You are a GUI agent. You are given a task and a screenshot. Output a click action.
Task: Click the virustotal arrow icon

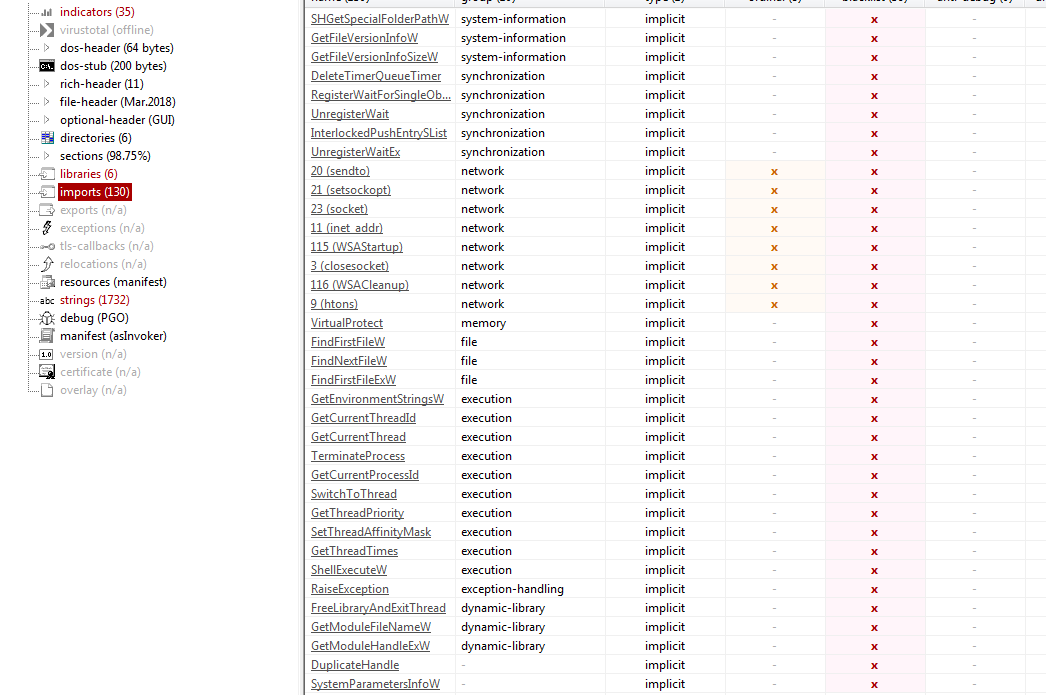click(47, 30)
